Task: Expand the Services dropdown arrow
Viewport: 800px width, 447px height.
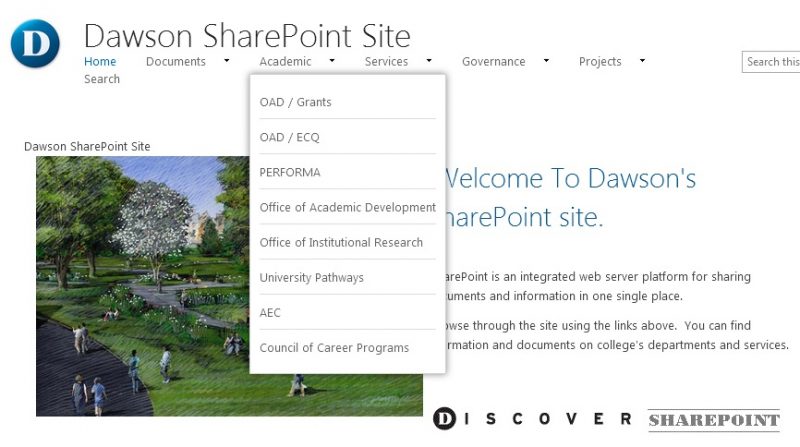Action: (x=429, y=61)
